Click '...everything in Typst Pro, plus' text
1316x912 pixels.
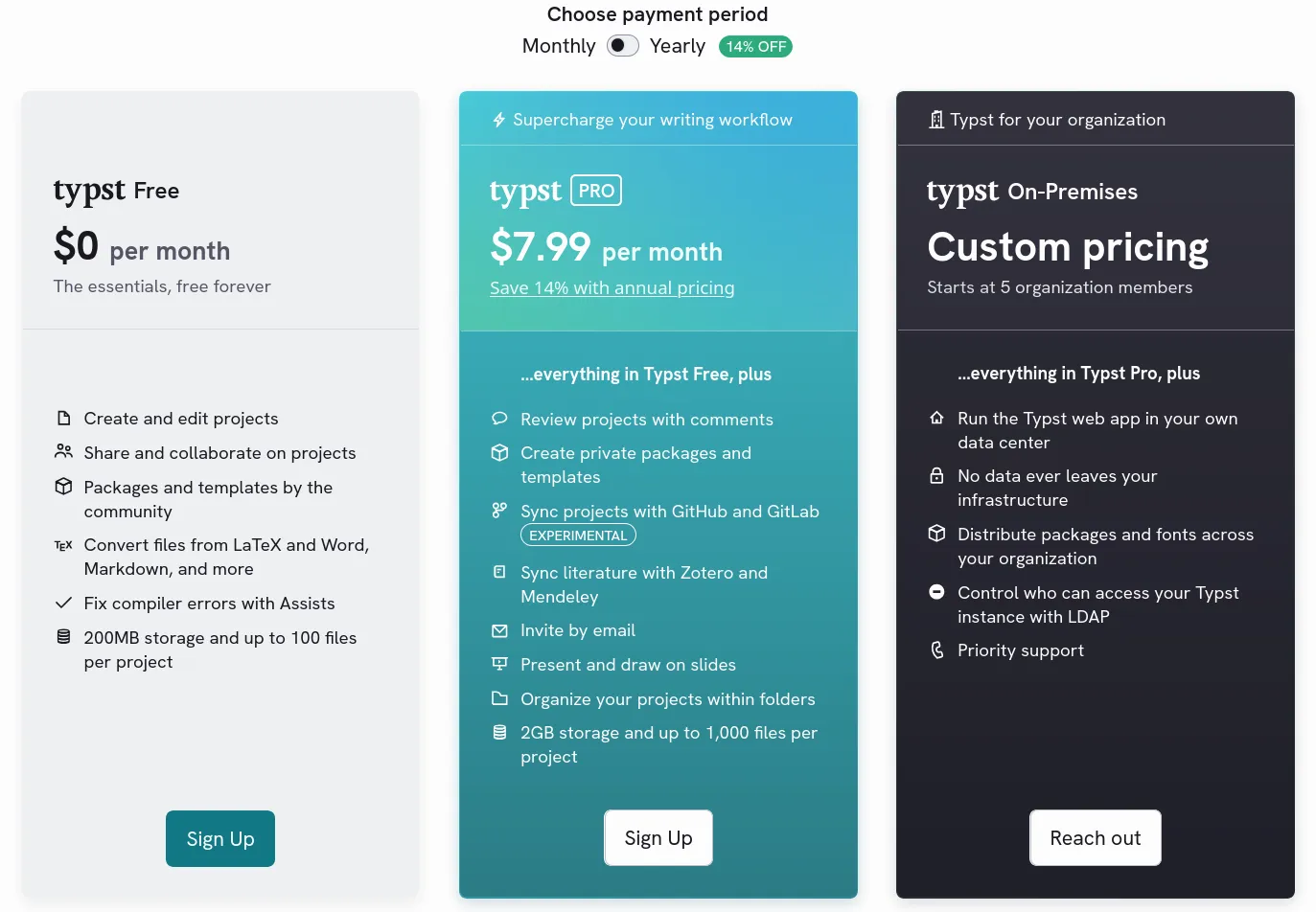click(x=1078, y=374)
